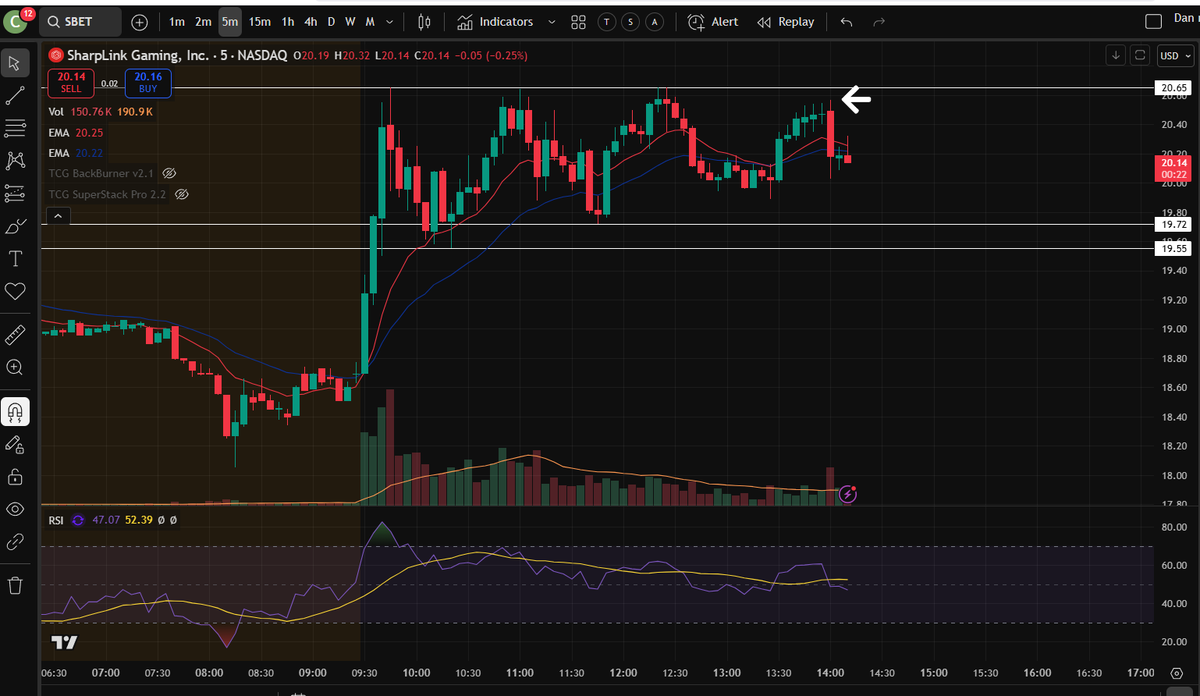Click the RSI indicator legend label
Screen dimensions: 1200x696
coord(56,520)
